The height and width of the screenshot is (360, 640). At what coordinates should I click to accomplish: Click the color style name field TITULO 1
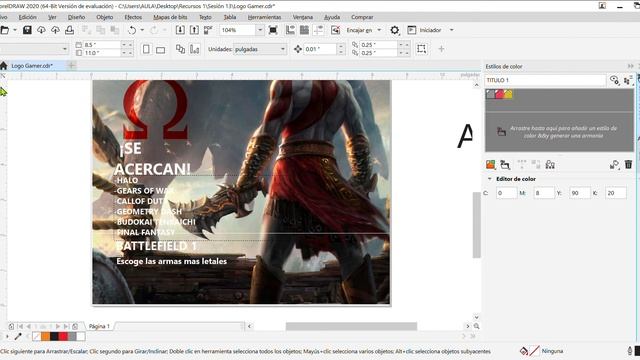click(x=545, y=80)
